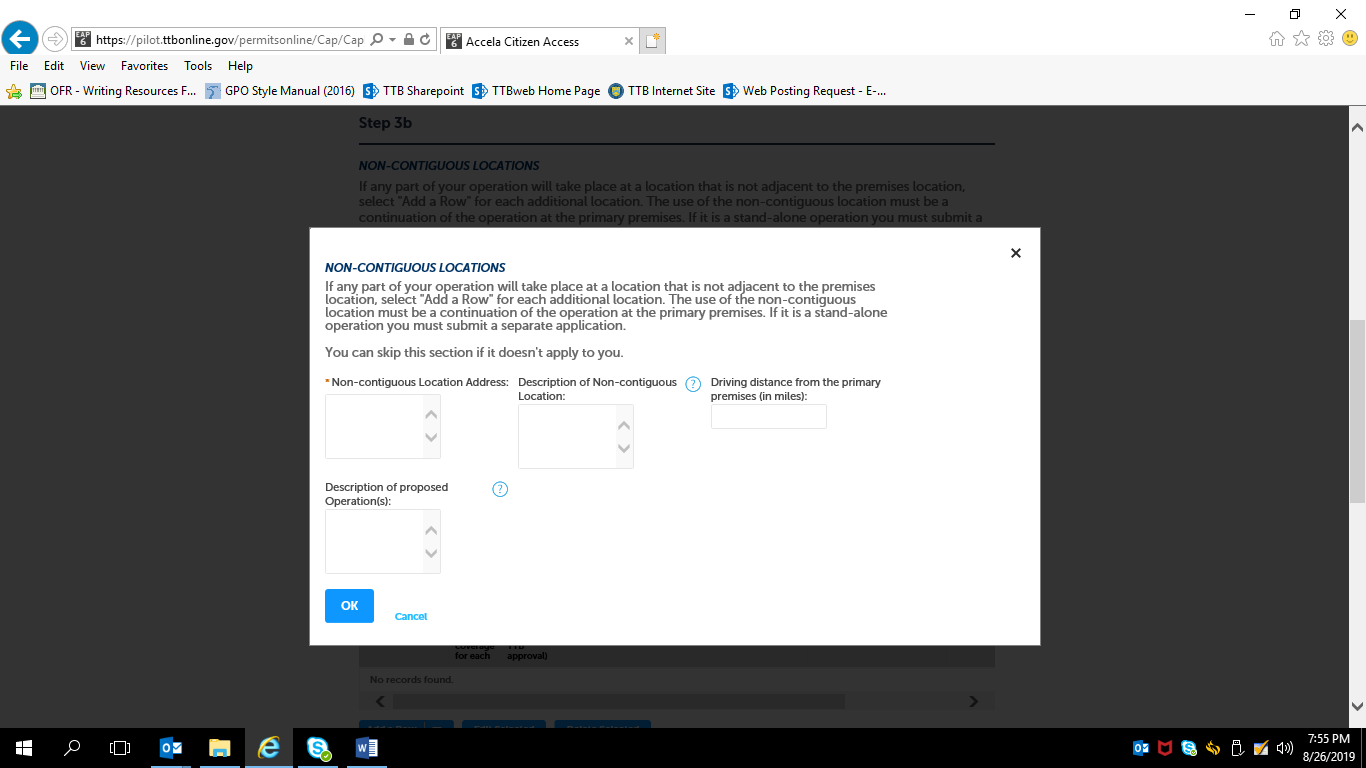Open help icon beside Description of proposed Operation(s)
The image size is (1366, 768).
click(500, 489)
